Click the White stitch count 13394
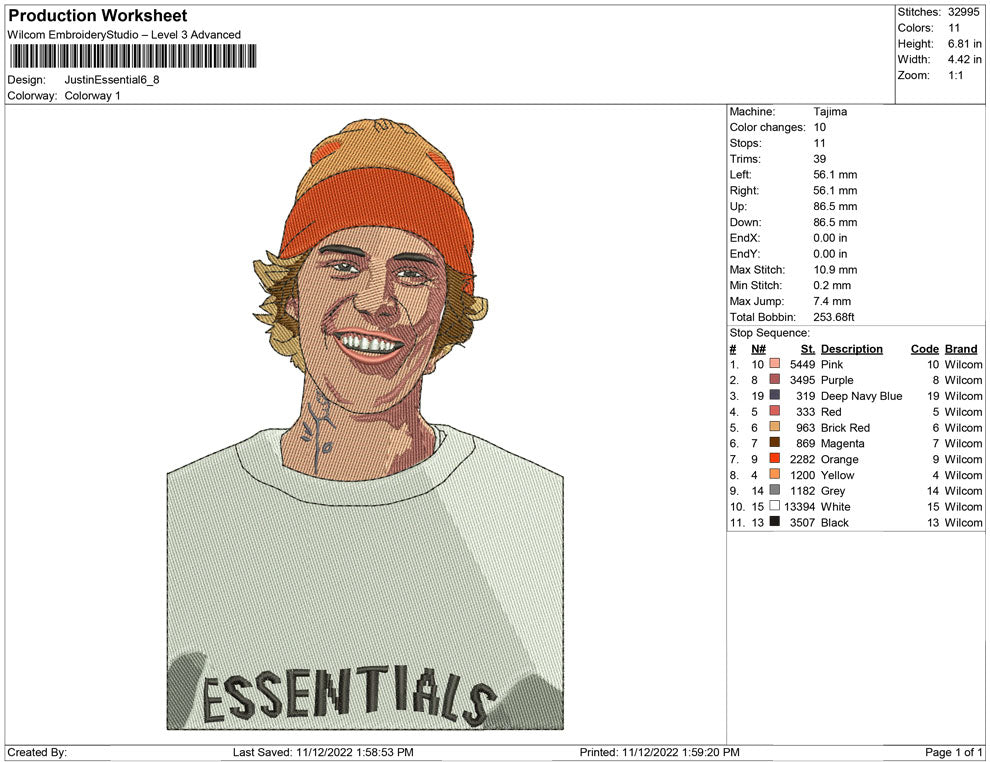The width and height of the screenshot is (990, 762). tap(799, 506)
